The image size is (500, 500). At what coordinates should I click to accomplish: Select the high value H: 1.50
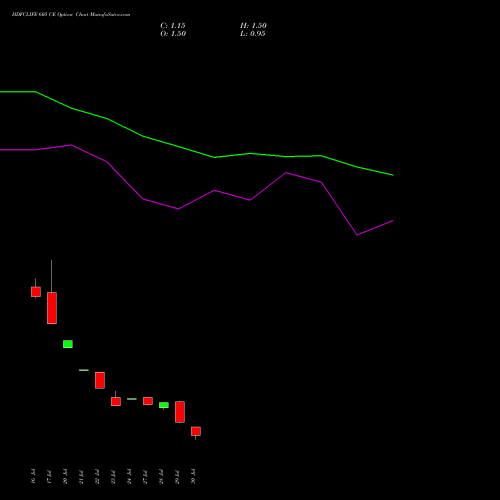[253, 26]
